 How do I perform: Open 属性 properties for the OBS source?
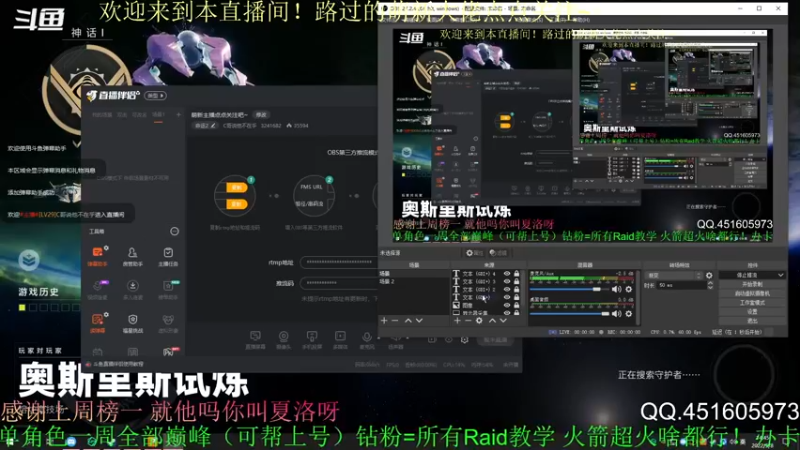click(474, 253)
